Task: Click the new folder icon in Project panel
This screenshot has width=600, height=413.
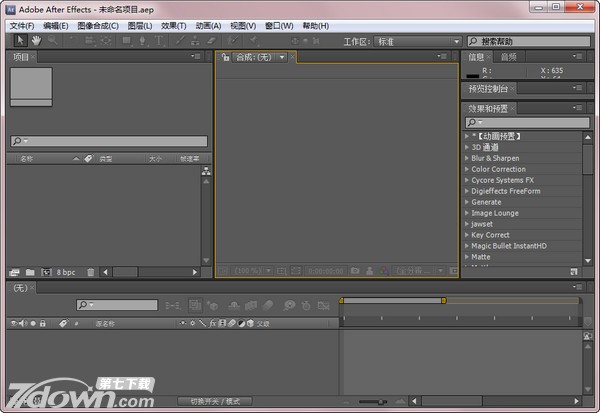Action: (30, 271)
